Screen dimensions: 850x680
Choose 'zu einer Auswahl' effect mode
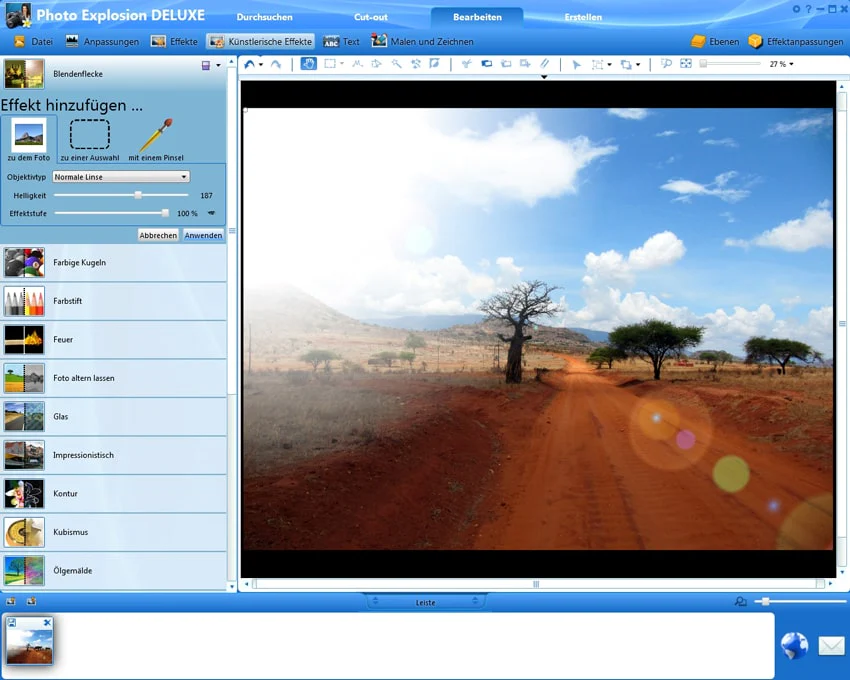coord(89,140)
